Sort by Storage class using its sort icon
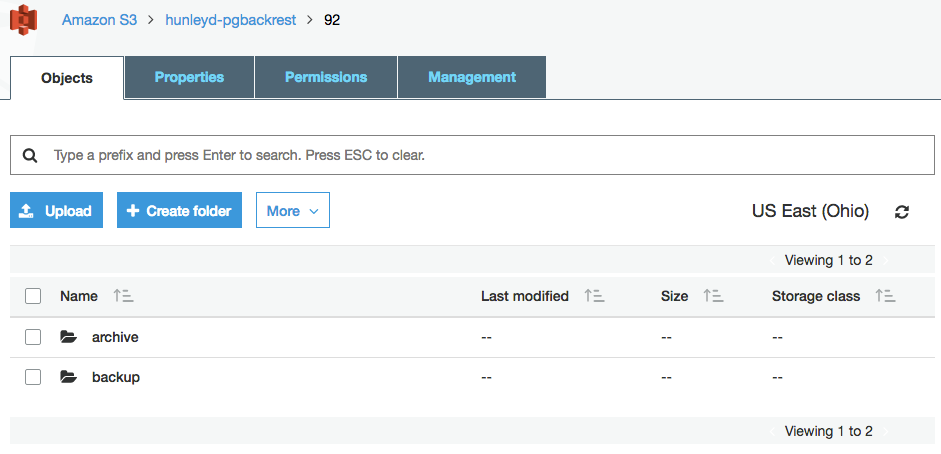941x454 pixels. (x=885, y=296)
